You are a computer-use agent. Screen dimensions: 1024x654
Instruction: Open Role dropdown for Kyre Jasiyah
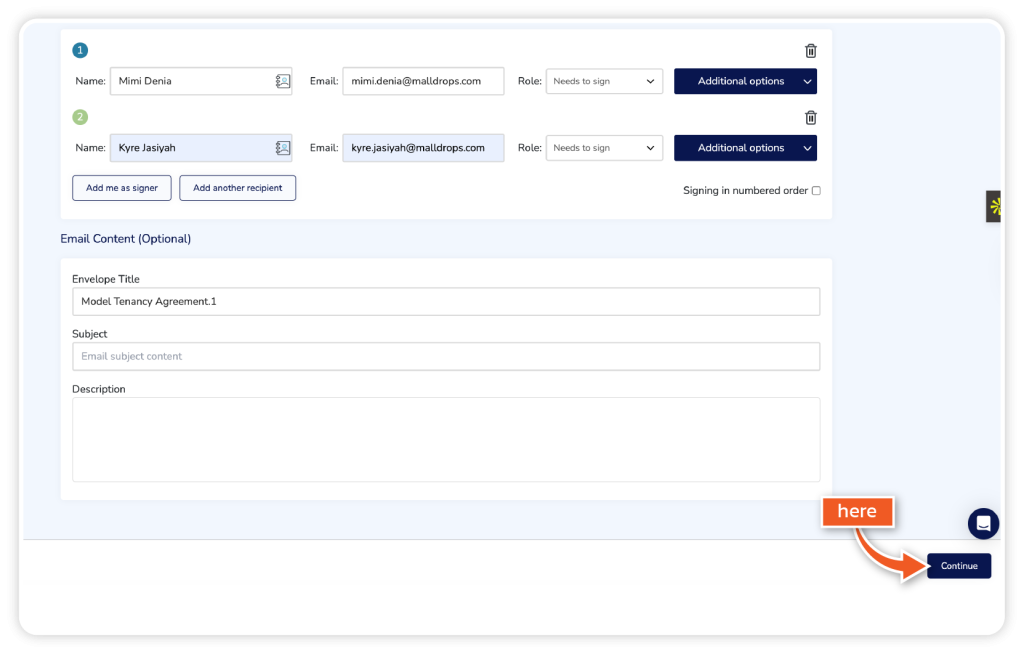tap(604, 148)
